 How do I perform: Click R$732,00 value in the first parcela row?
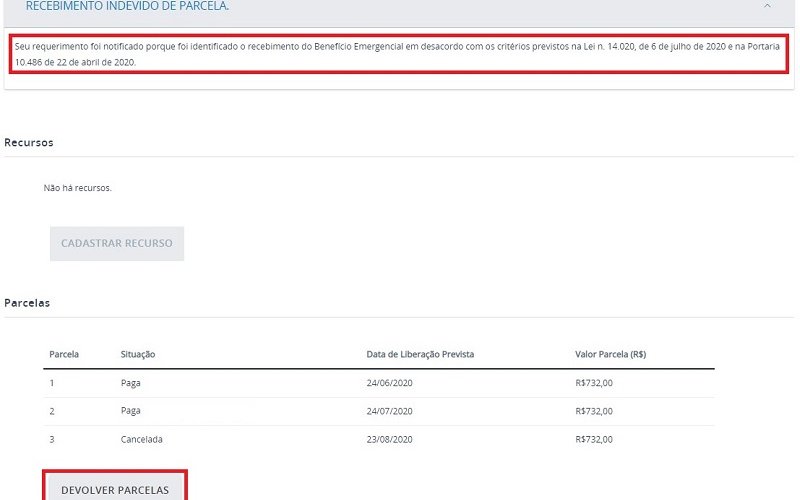click(x=594, y=383)
